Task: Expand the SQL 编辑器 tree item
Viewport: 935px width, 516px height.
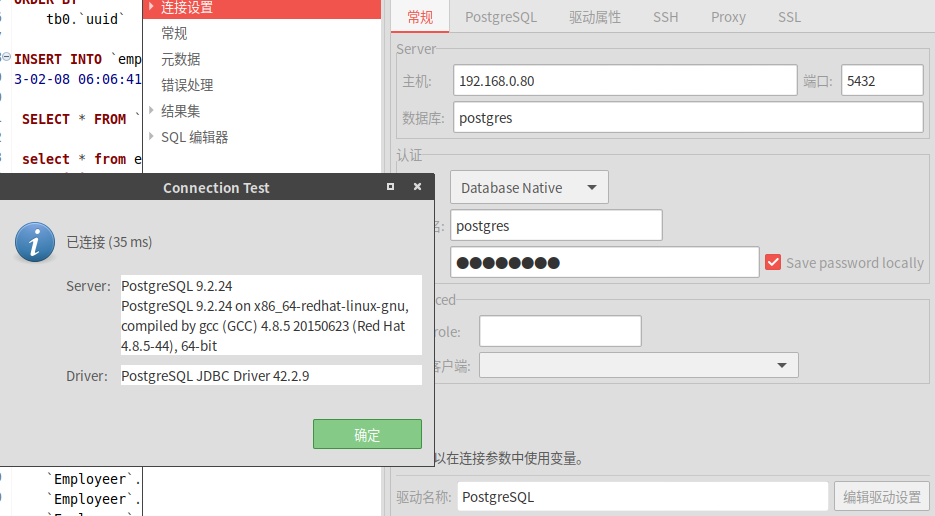Action: 151,137
